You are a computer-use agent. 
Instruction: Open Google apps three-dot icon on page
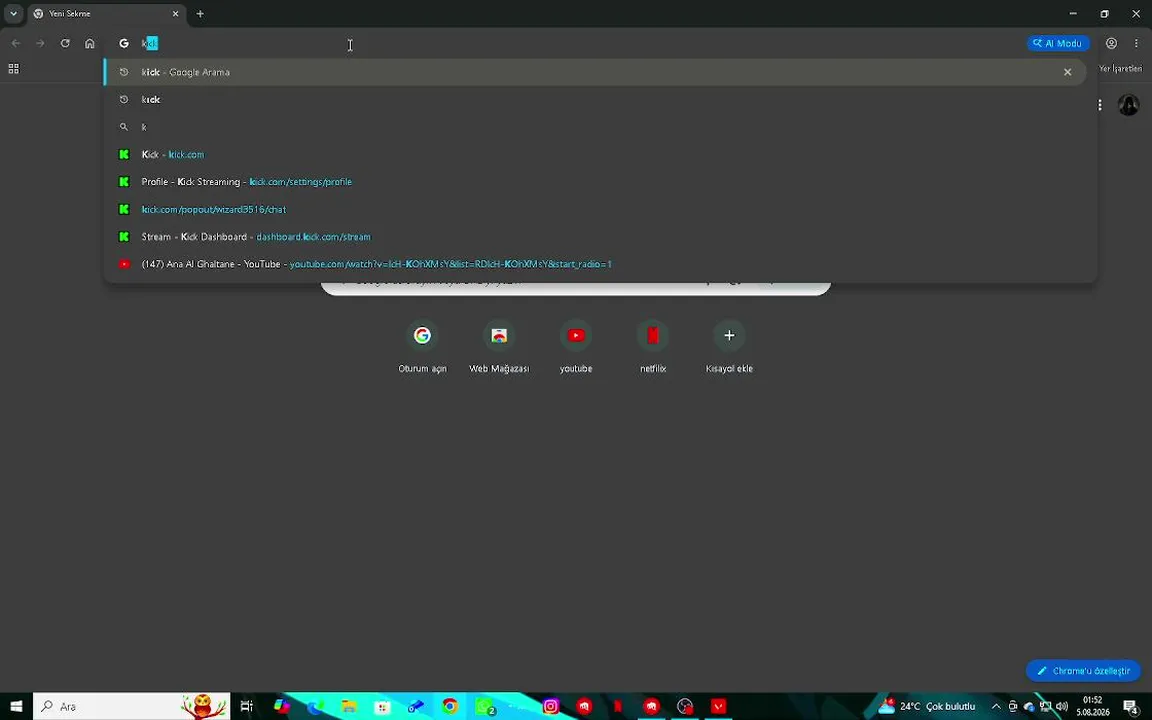(1099, 105)
